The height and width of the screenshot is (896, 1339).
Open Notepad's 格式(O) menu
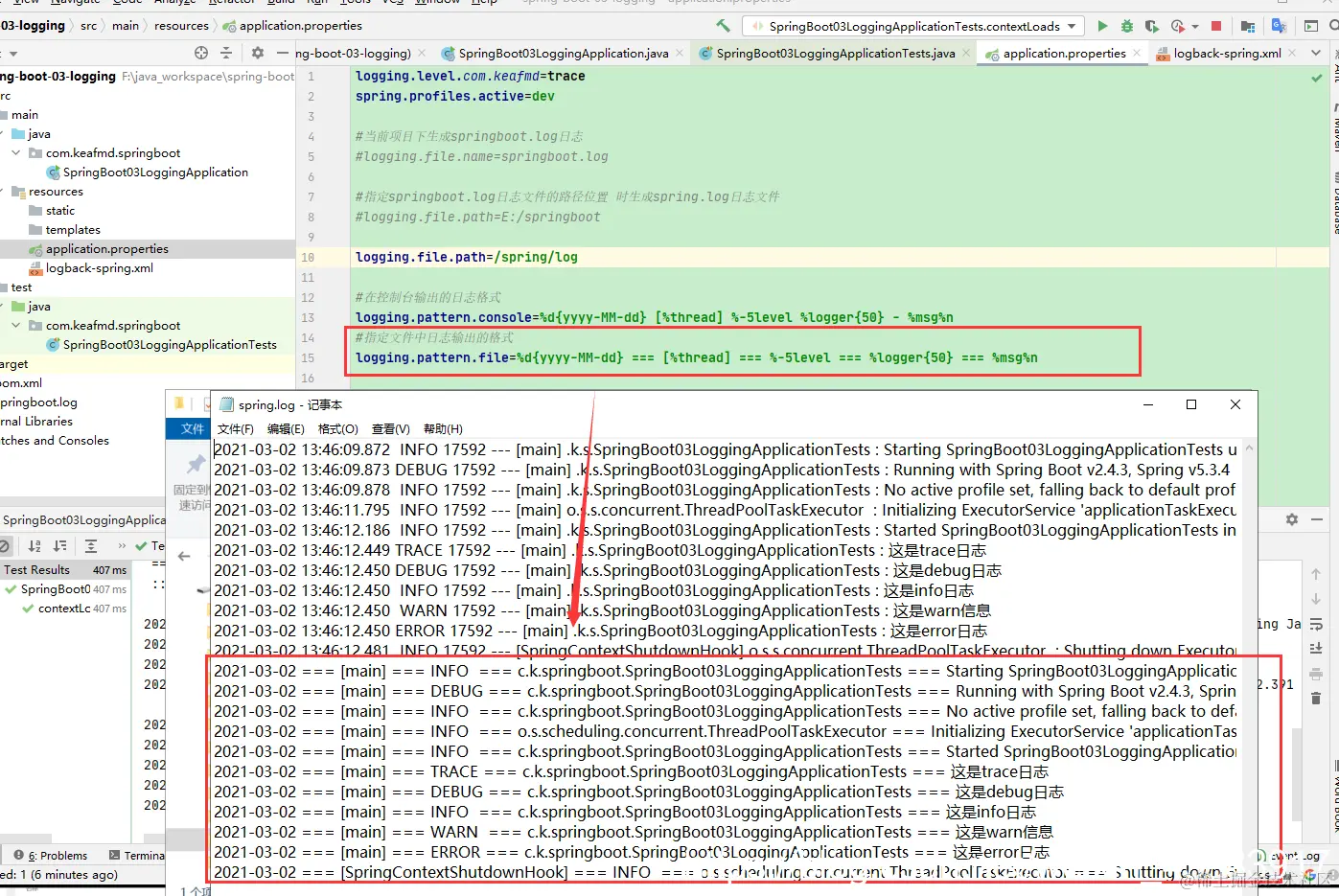[x=337, y=428]
